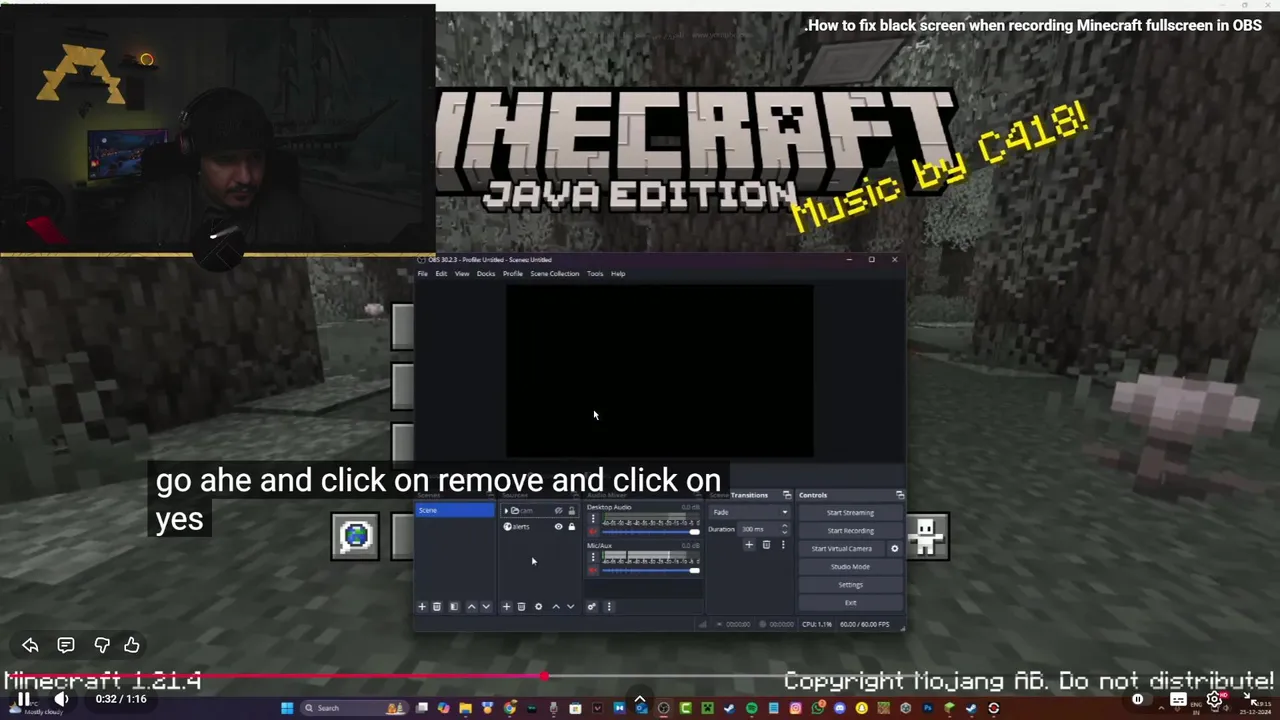Toggle the lock on the cam source
This screenshot has height=720, width=1280.
pos(572,511)
